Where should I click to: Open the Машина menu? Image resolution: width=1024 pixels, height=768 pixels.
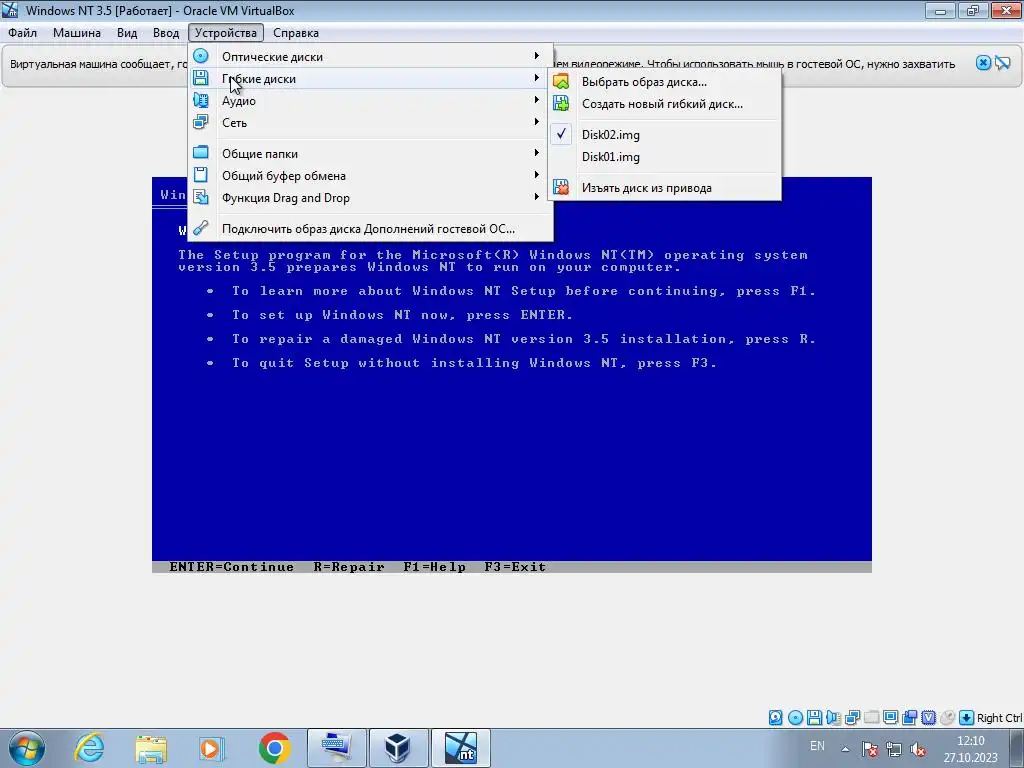[76, 33]
